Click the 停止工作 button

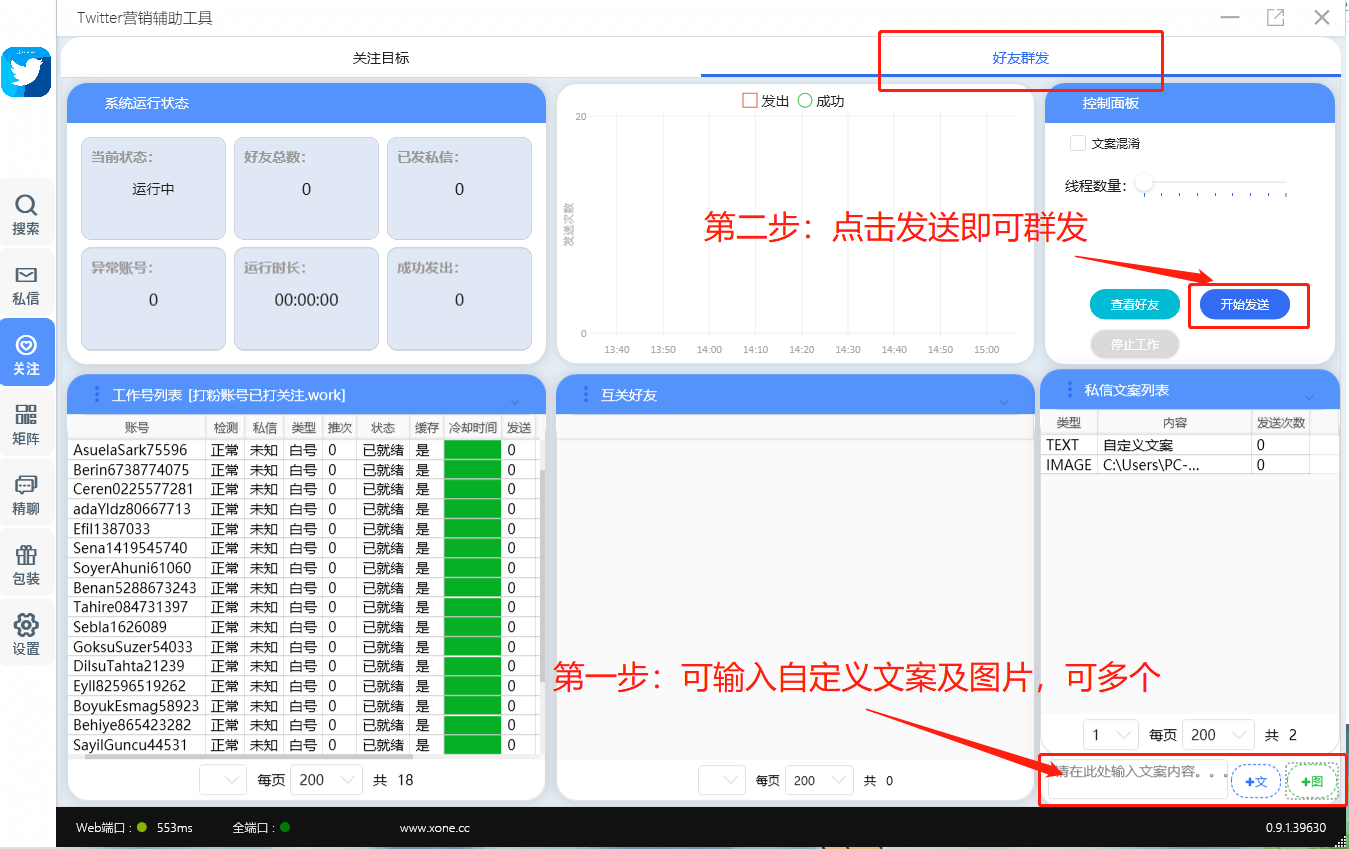click(x=1135, y=344)
